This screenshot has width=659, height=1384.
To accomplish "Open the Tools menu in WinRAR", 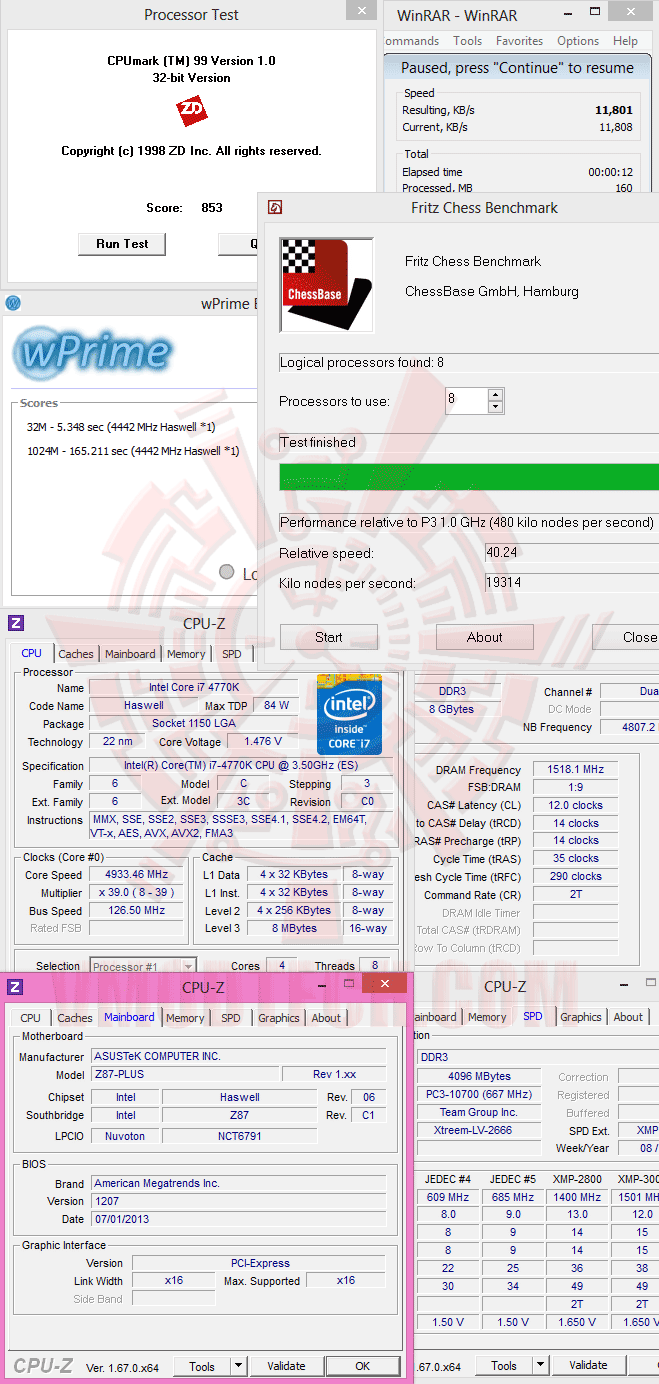I will pyautogui.click(x=467, y=41).
